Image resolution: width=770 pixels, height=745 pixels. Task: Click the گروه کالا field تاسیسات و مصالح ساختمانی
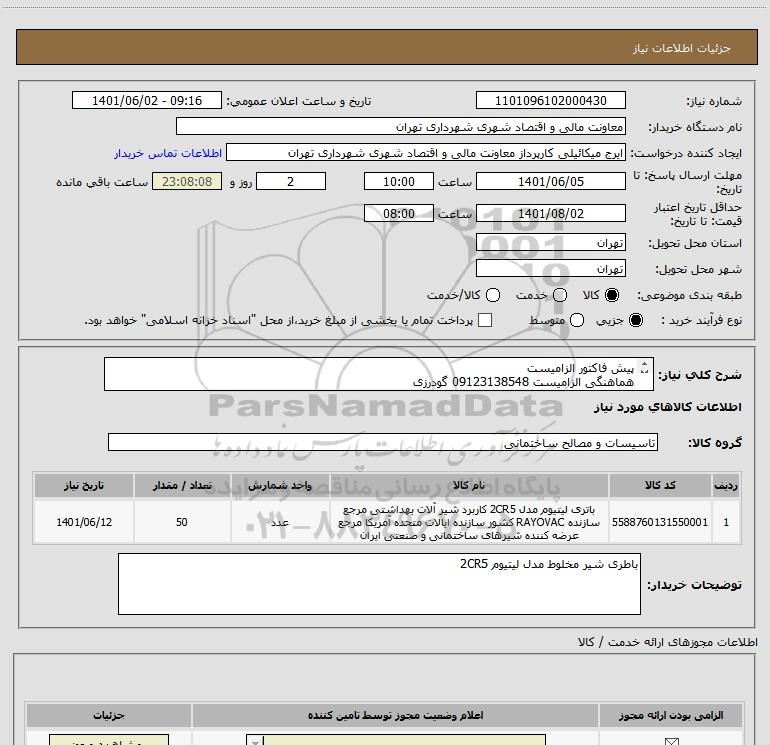tap(383, 442)
